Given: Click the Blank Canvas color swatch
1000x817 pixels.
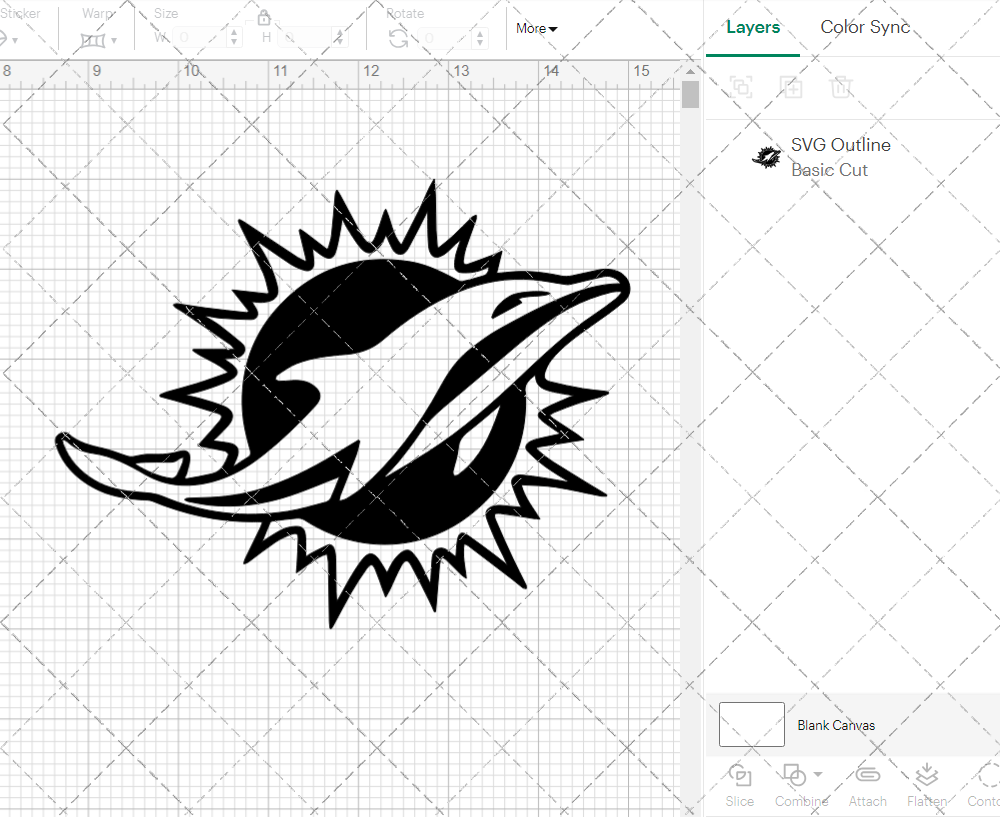Looking at the screenshot, I should pos(750,725).
